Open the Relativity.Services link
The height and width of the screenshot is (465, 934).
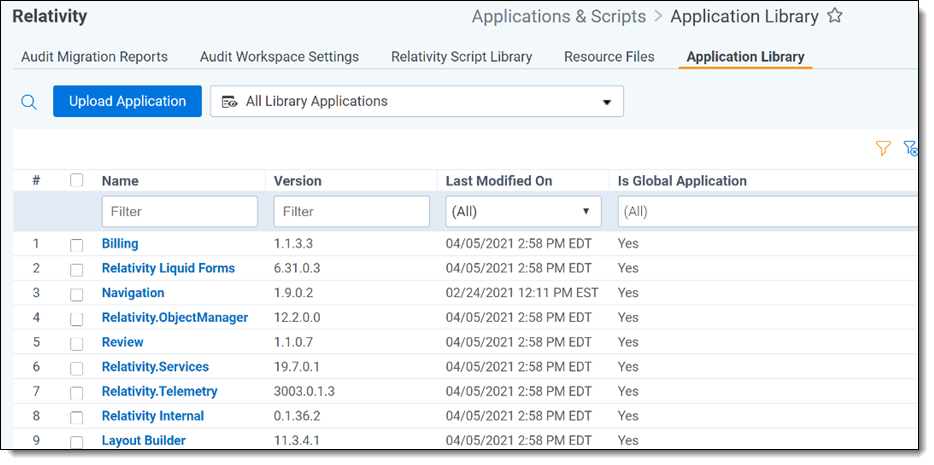[x=155, y=367]
